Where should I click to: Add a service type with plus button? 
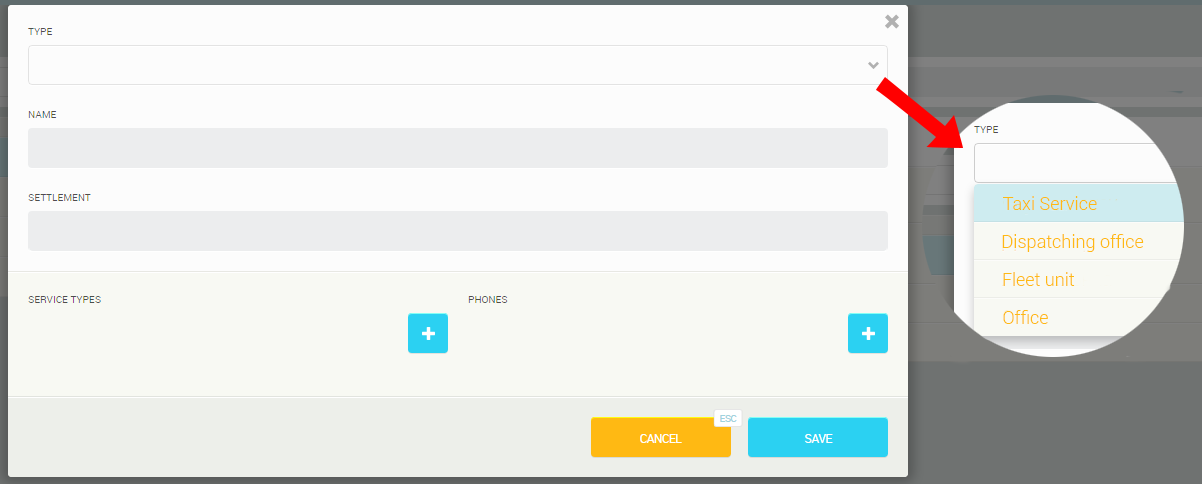[427, 333]
